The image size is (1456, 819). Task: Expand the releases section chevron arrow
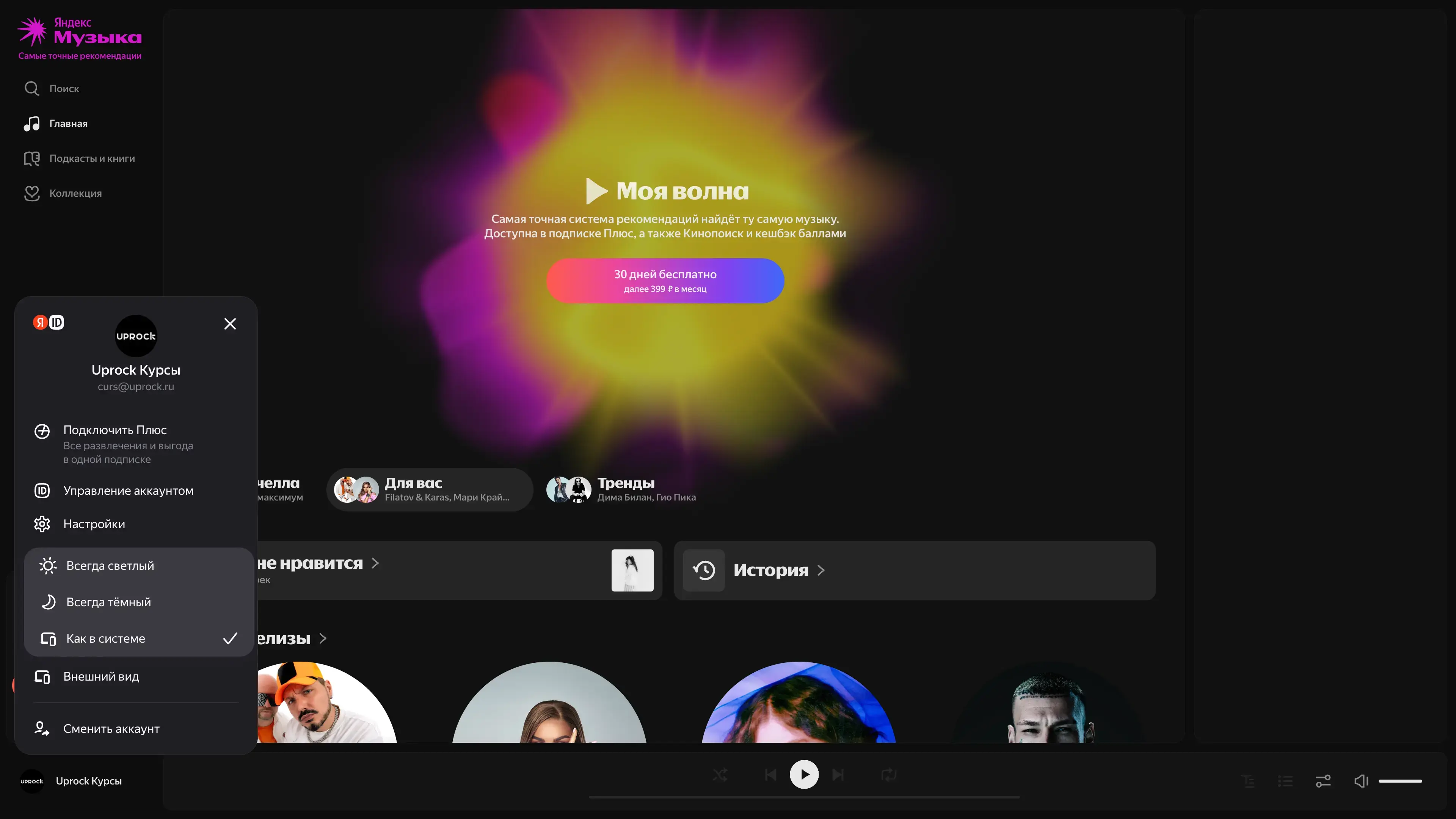323,639
